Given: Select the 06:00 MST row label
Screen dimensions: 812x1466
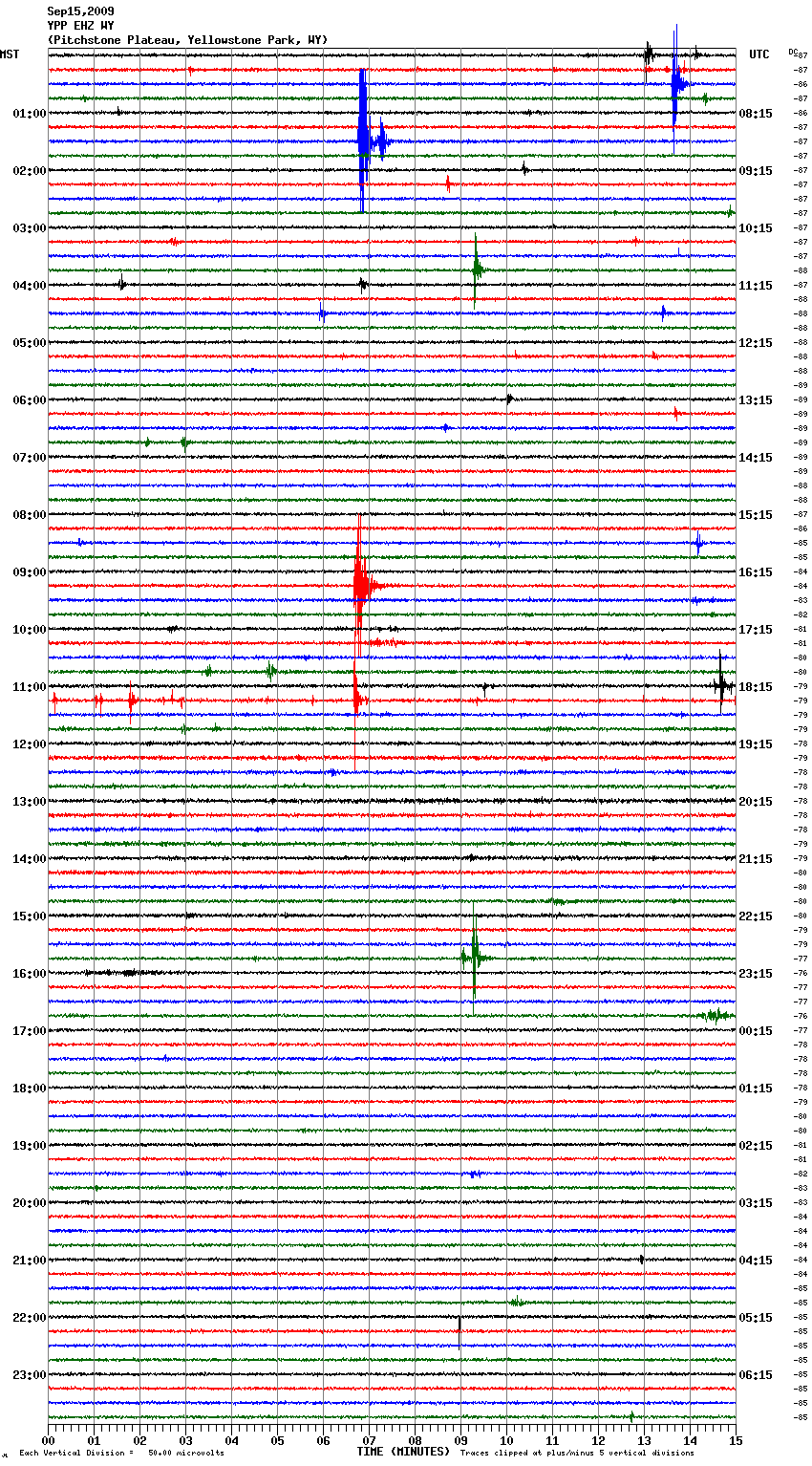Looking at the screenshot, I should click(x=29, y=400).
